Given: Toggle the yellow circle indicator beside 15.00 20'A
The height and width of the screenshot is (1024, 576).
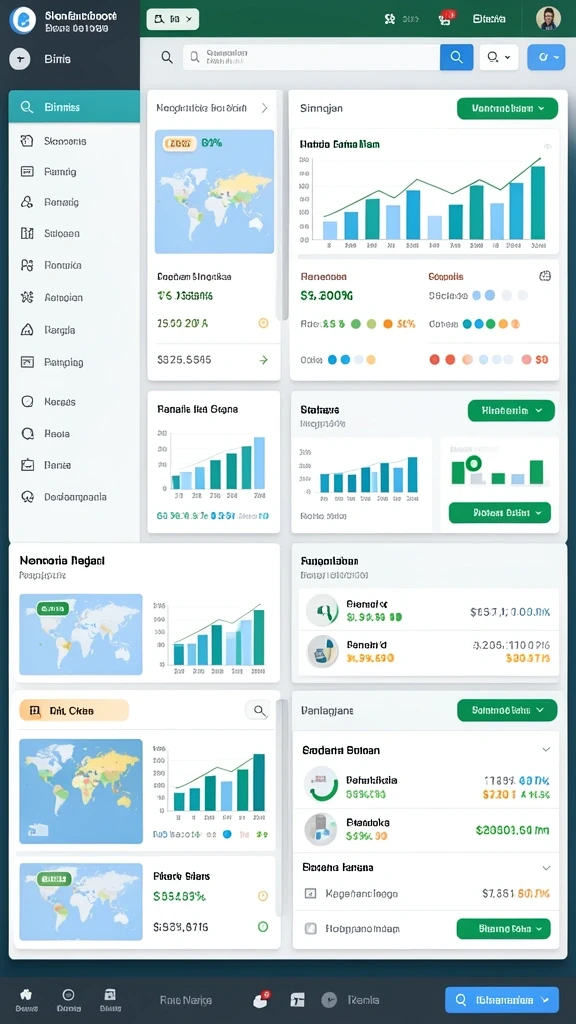Looking at the screenshot, I should point(263,323).
